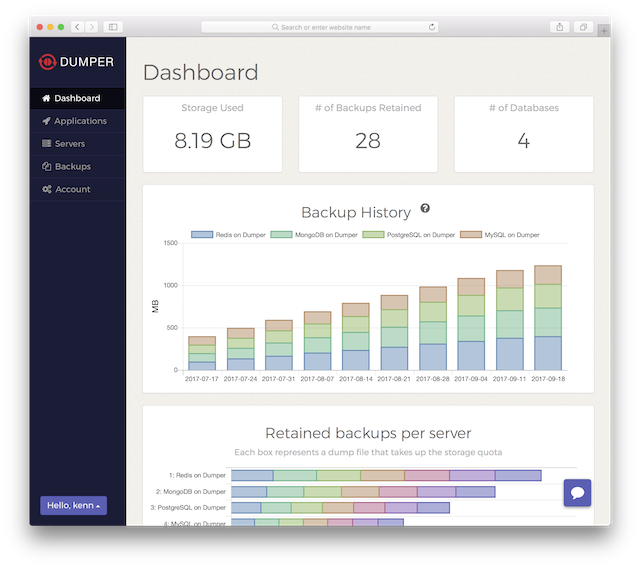Open the Account menu item
The width and height of the screenshot is (640, 568).
(78, 189)
